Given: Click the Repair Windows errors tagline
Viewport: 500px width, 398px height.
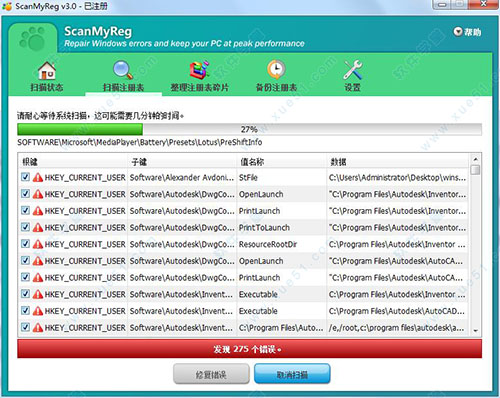Looking at the screenshot, I should click(184, 43).
